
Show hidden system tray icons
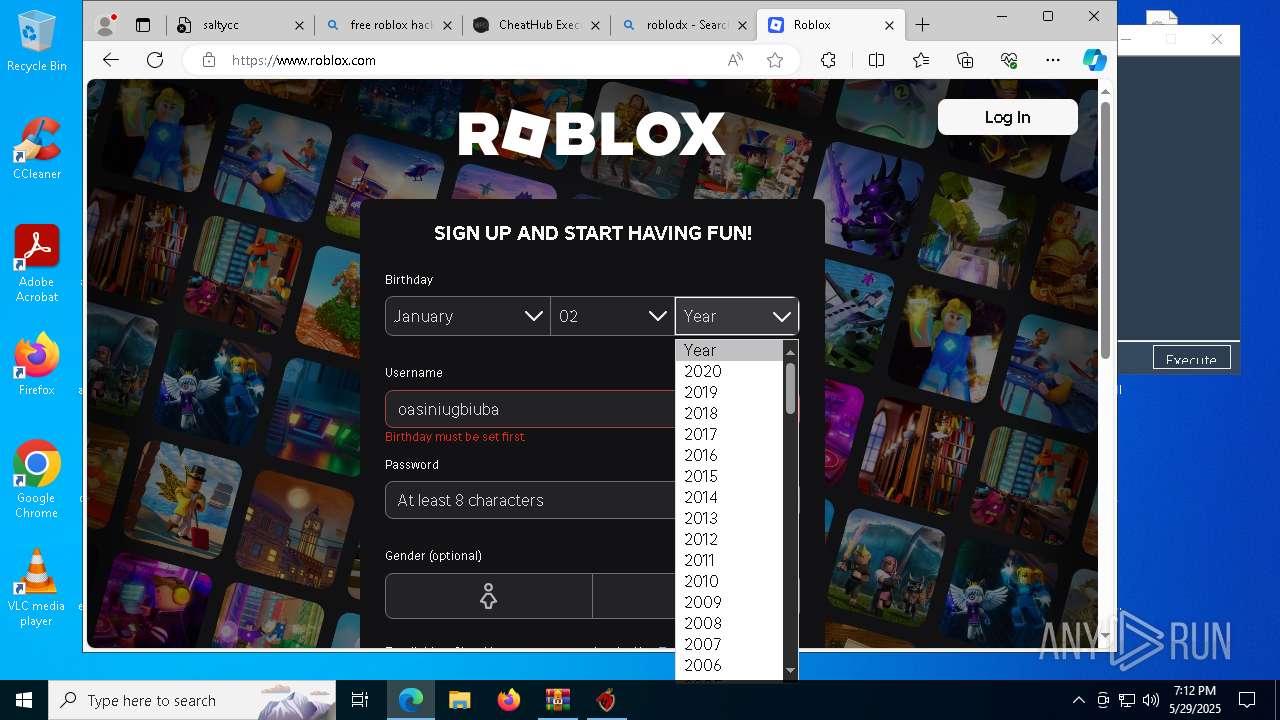pos(1078,700)
